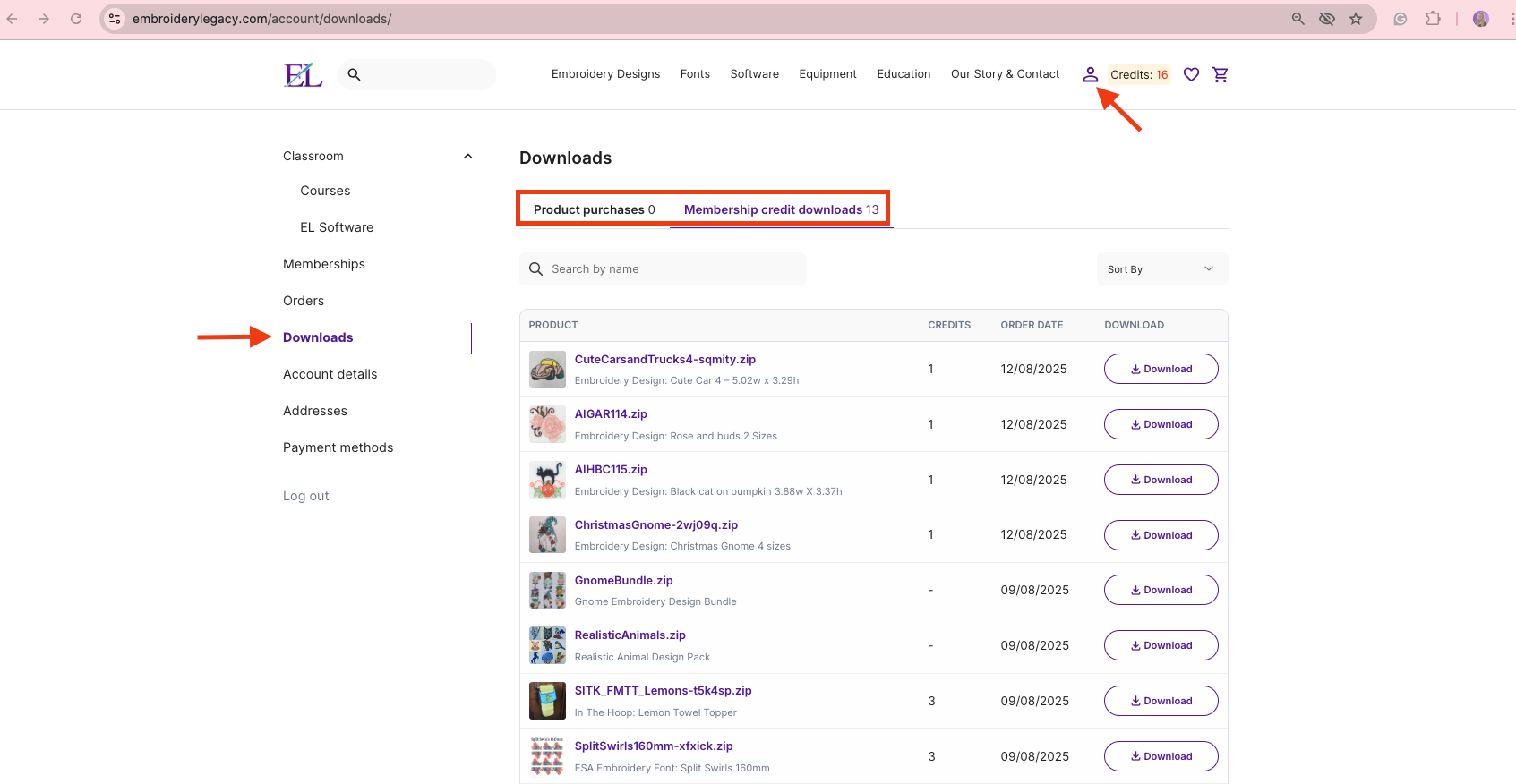Download CuteCarsandTrucks4-sqmity.zip
The image size is (1516, 784).
[x=1161, y=369]
